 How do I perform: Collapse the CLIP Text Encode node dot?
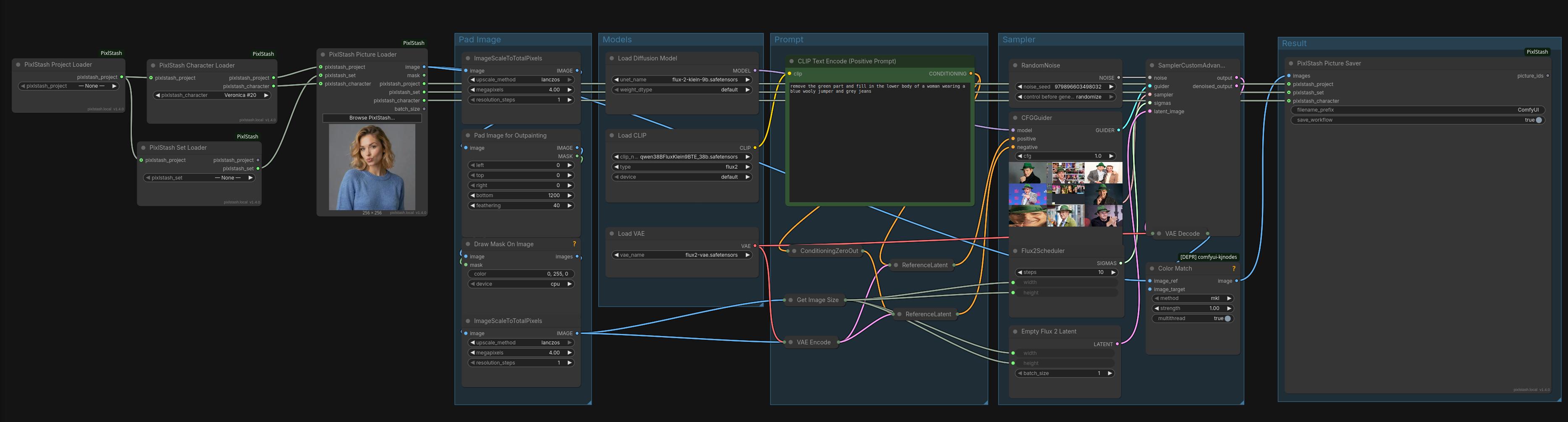coord(791,61)
